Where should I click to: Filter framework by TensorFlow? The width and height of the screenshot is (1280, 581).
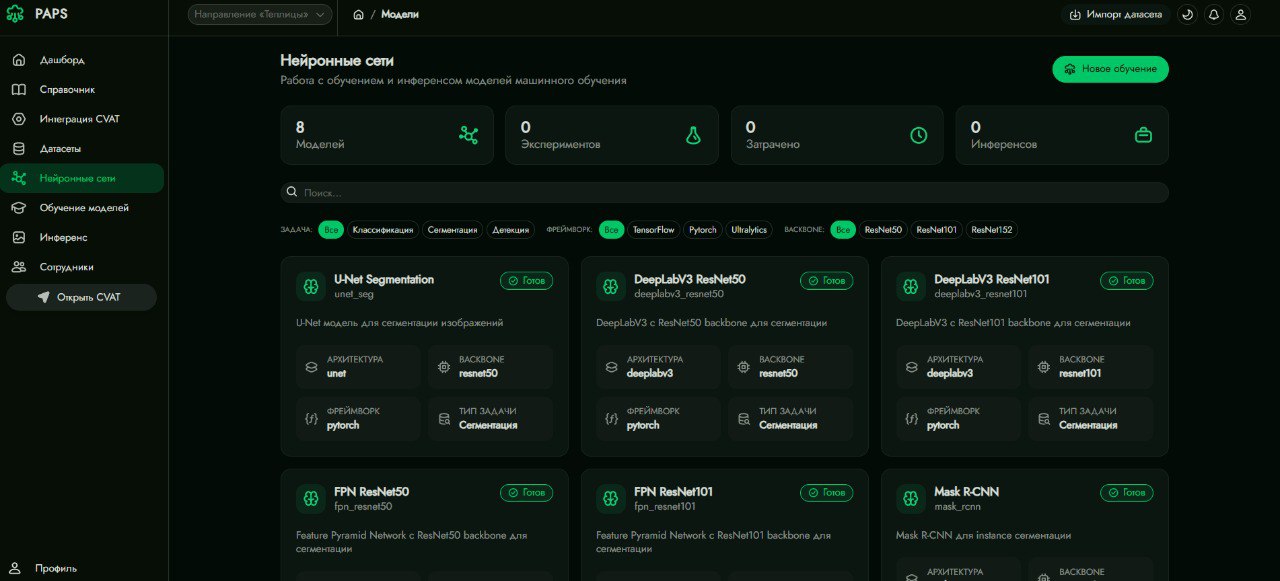click(x=654, y=230)
